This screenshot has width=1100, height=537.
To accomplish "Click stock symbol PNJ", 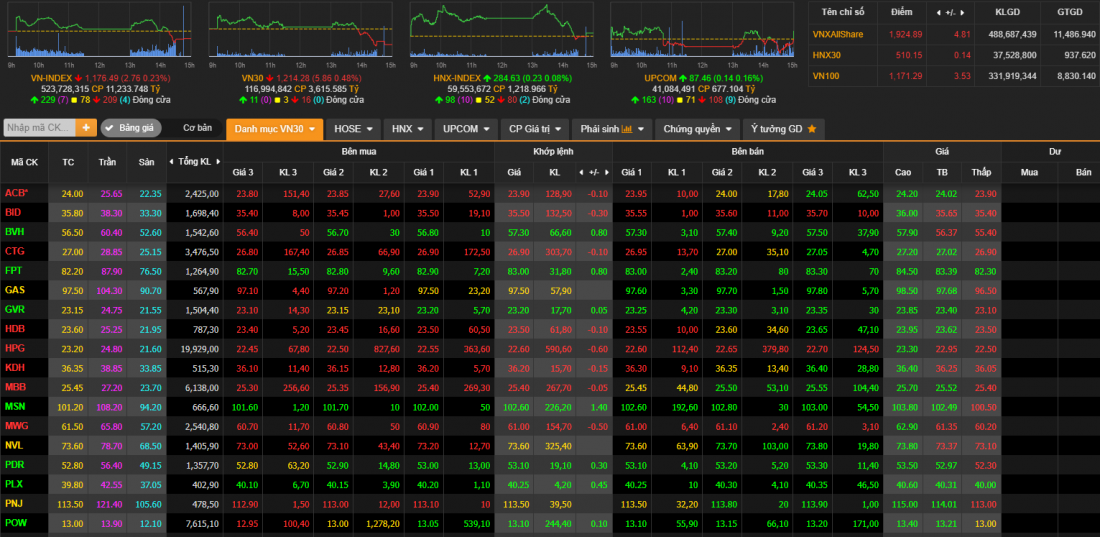I will 13,503.
